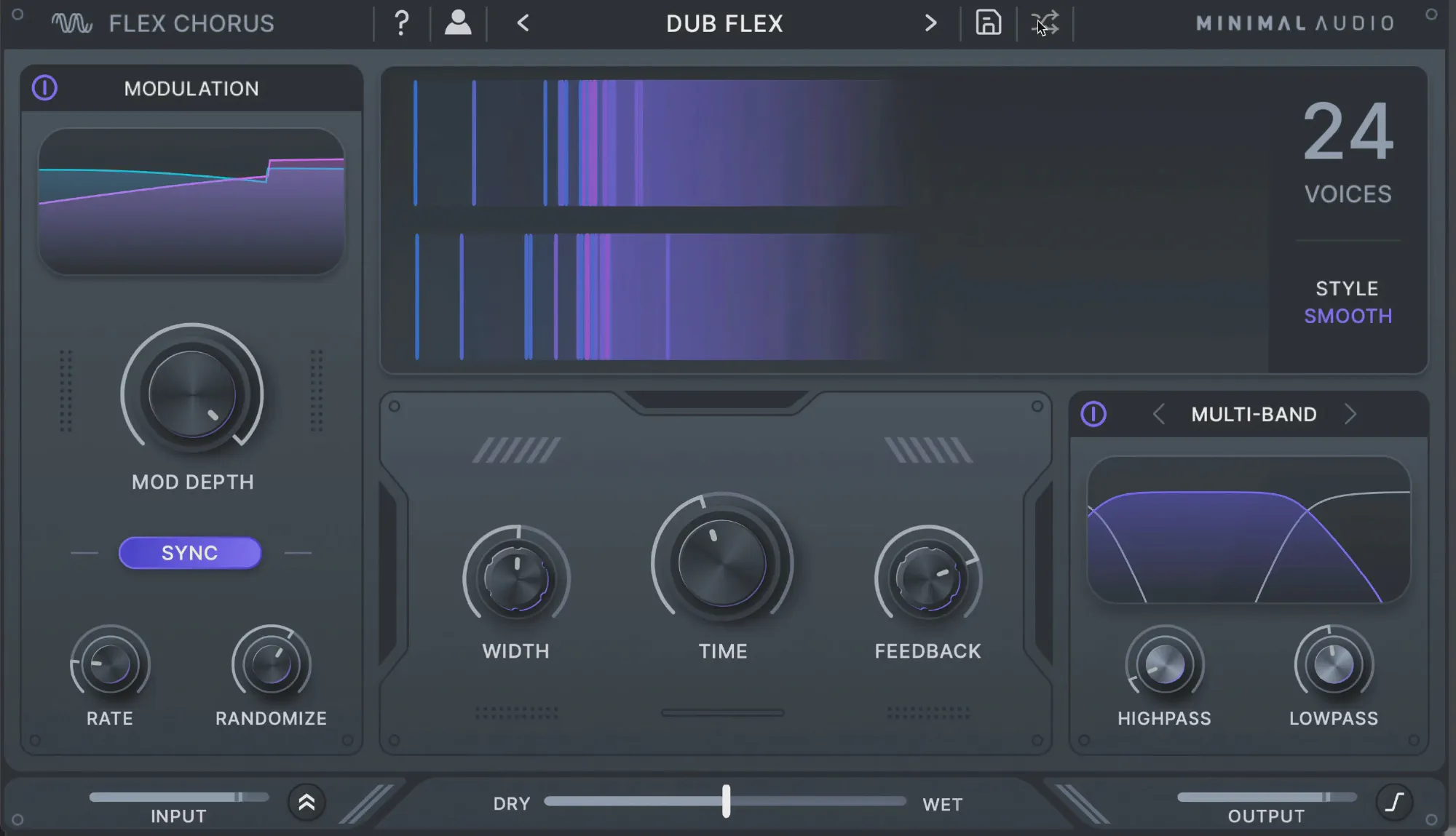This screenshot has width=1456, height=836.
Task: Click the input boost double-chevron icon
Action: tap(306, 803)
